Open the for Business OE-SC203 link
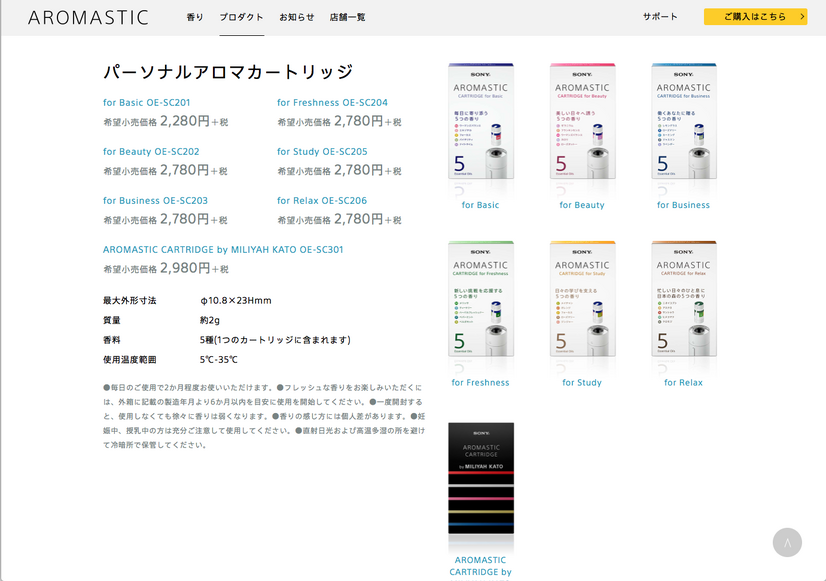Image resolution: width=826 pixels, height=581 pixels. coord(155,201)
